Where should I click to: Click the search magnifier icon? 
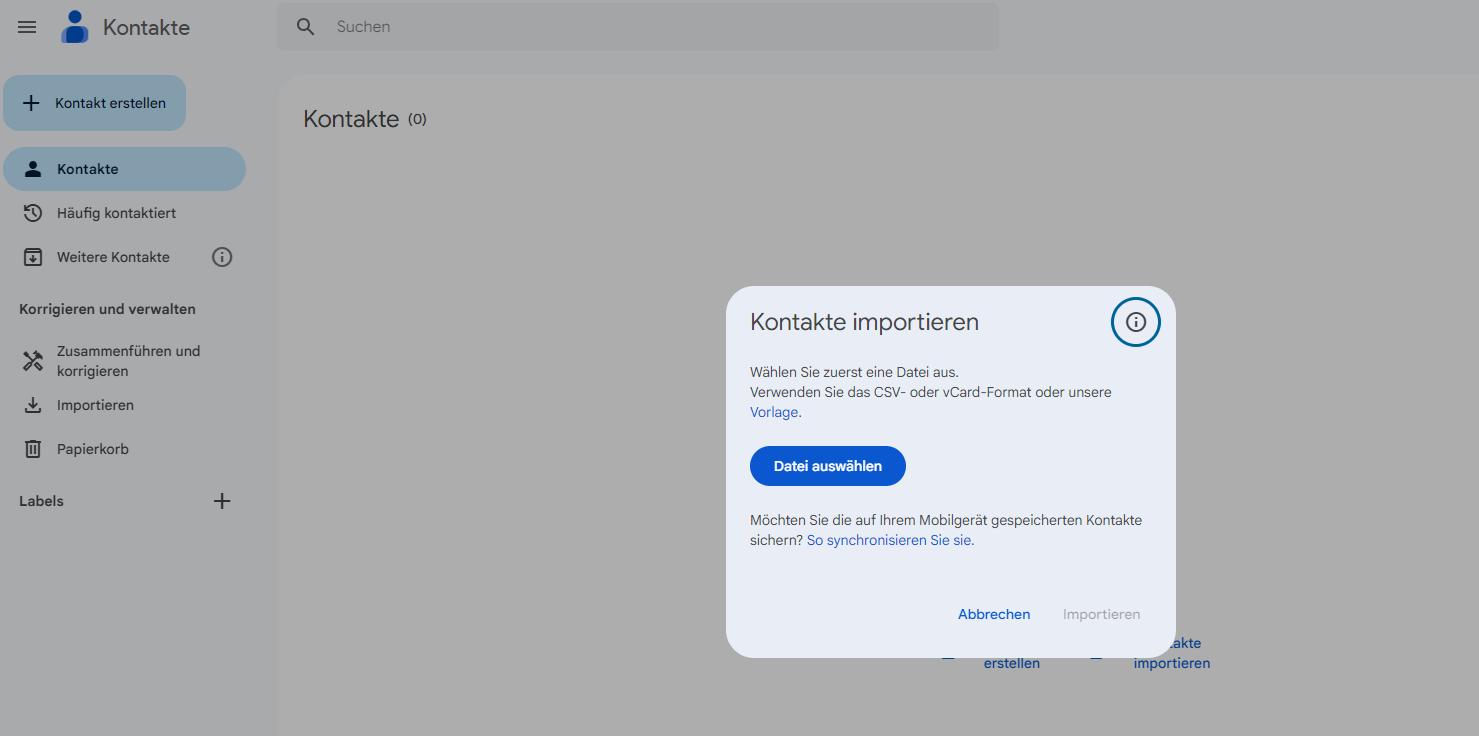point(306,27)
